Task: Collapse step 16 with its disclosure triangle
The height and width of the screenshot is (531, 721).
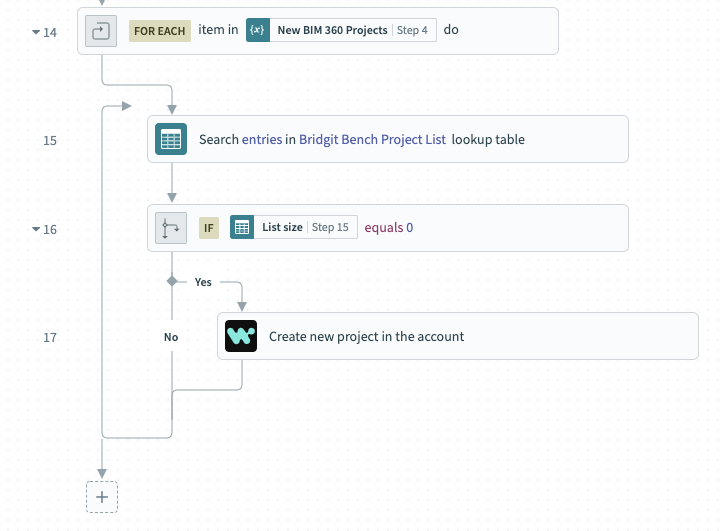Action: click(x=36, y=229)
